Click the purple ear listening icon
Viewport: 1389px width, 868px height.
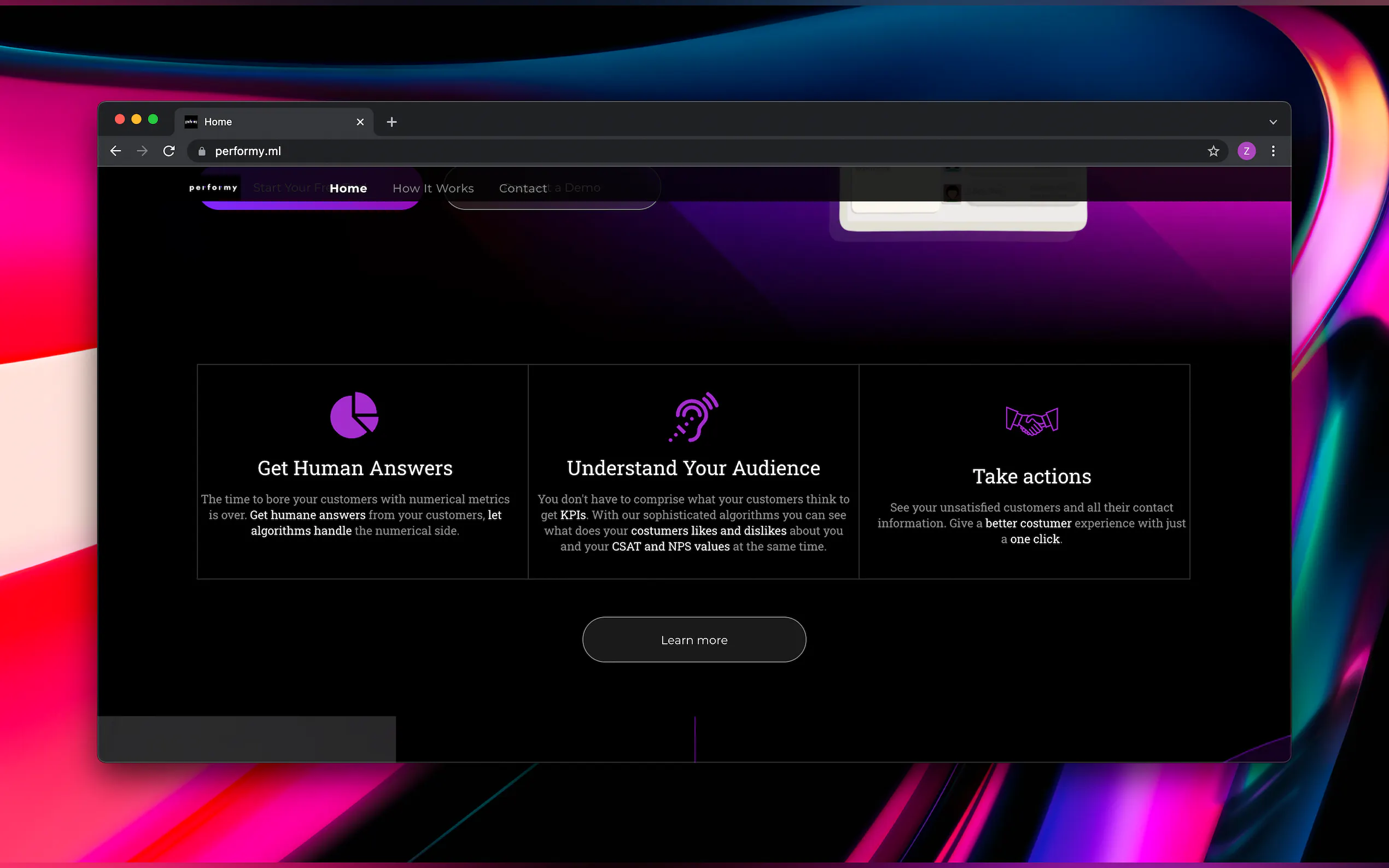coord(693,417)
